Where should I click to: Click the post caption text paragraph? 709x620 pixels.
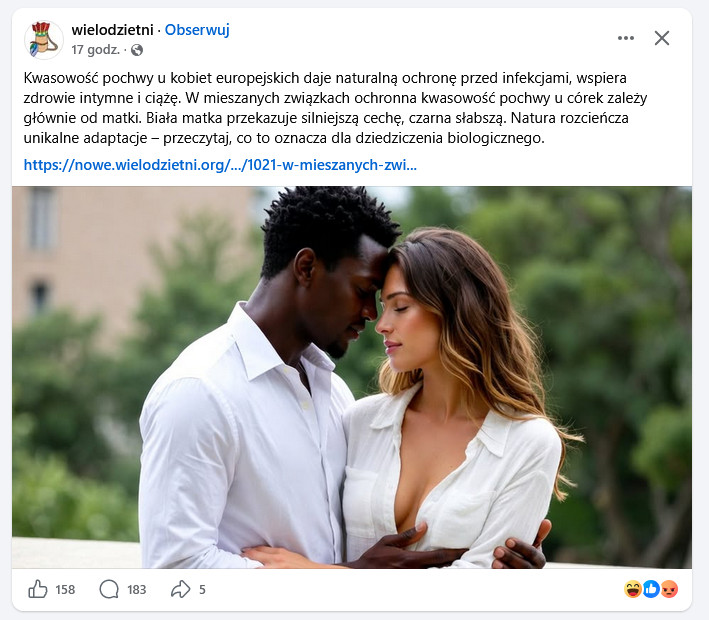[335, 108]
